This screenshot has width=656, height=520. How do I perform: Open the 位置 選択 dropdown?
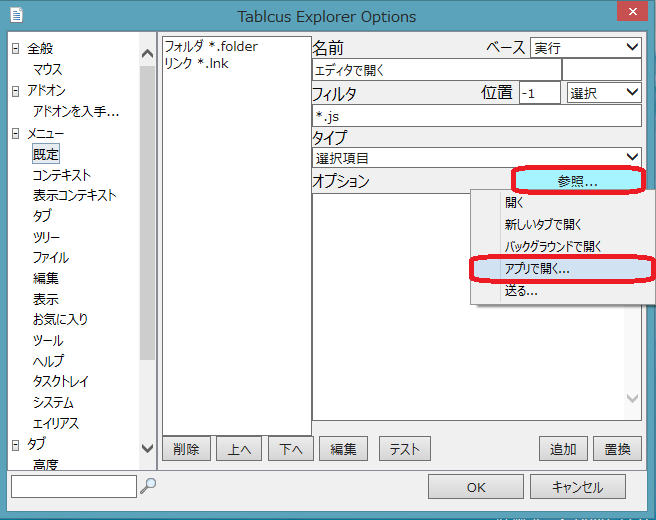[603, 93]
